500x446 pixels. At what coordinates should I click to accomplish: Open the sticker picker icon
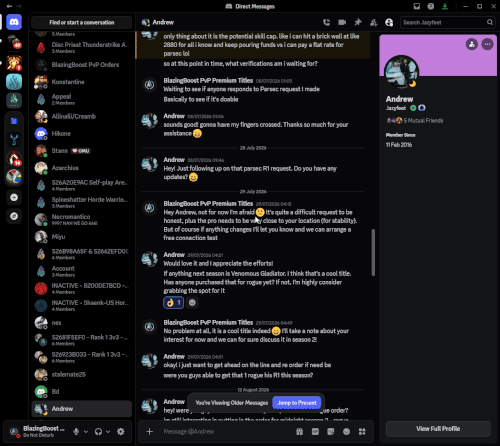click(331, 431)
